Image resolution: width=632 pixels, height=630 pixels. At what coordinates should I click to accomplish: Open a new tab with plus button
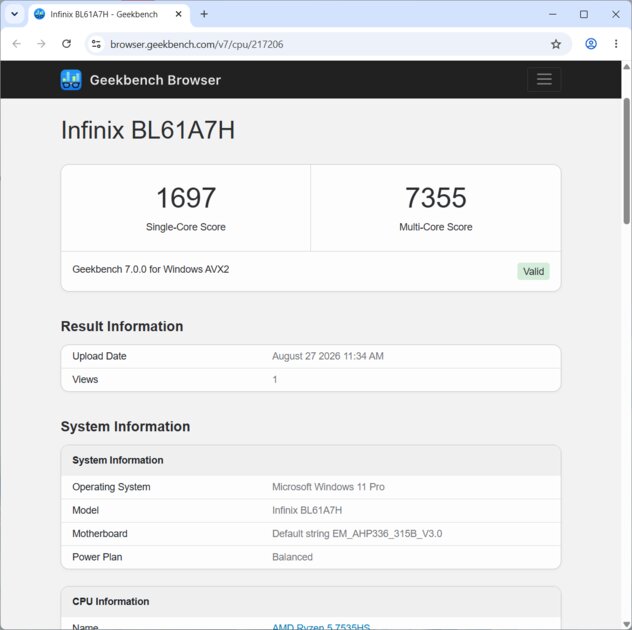tap(204, 14)
